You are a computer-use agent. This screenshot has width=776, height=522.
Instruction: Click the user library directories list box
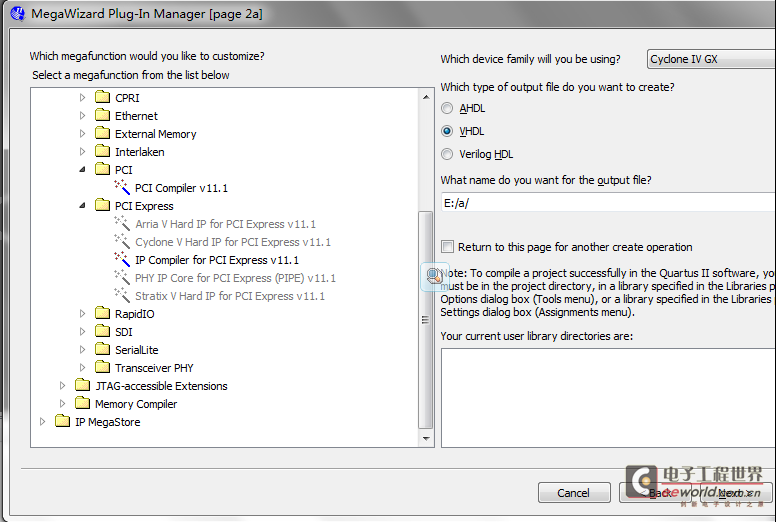pos(608,398)
